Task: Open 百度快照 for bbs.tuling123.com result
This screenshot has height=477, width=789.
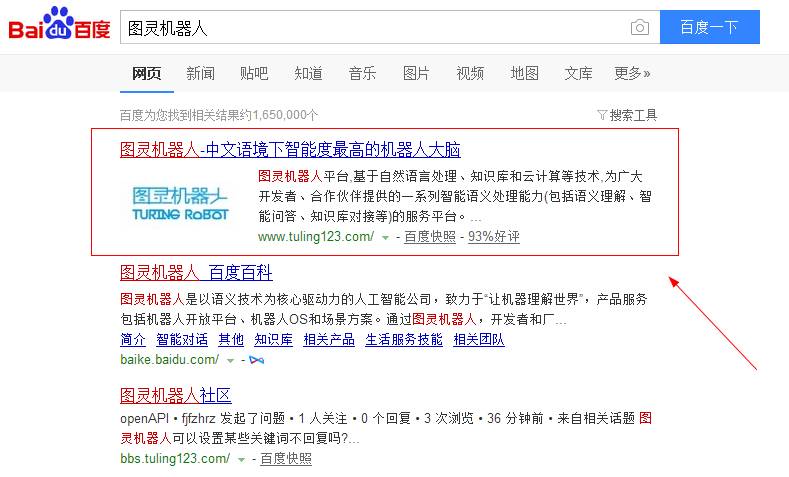Action: [286, 458]
